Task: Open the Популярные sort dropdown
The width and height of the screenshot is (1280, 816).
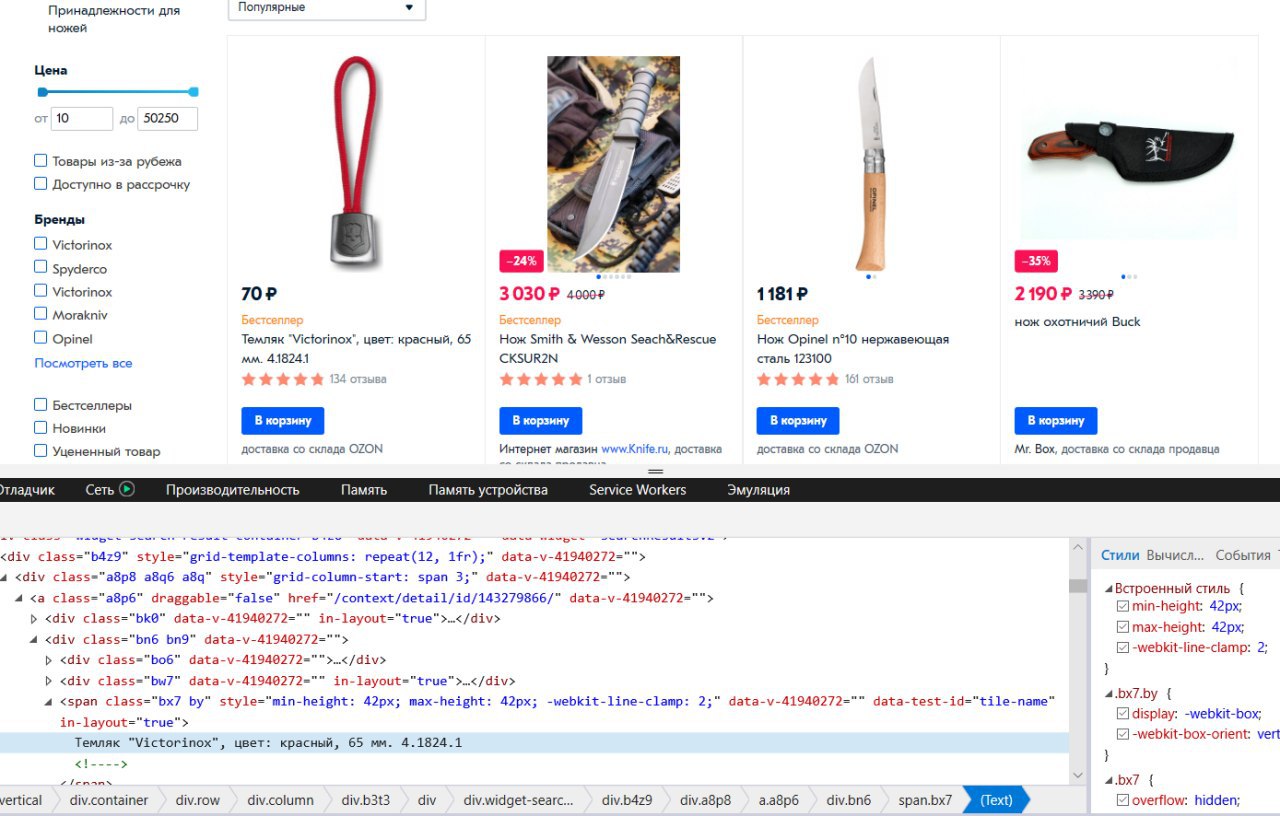Action: pos(327,8)
